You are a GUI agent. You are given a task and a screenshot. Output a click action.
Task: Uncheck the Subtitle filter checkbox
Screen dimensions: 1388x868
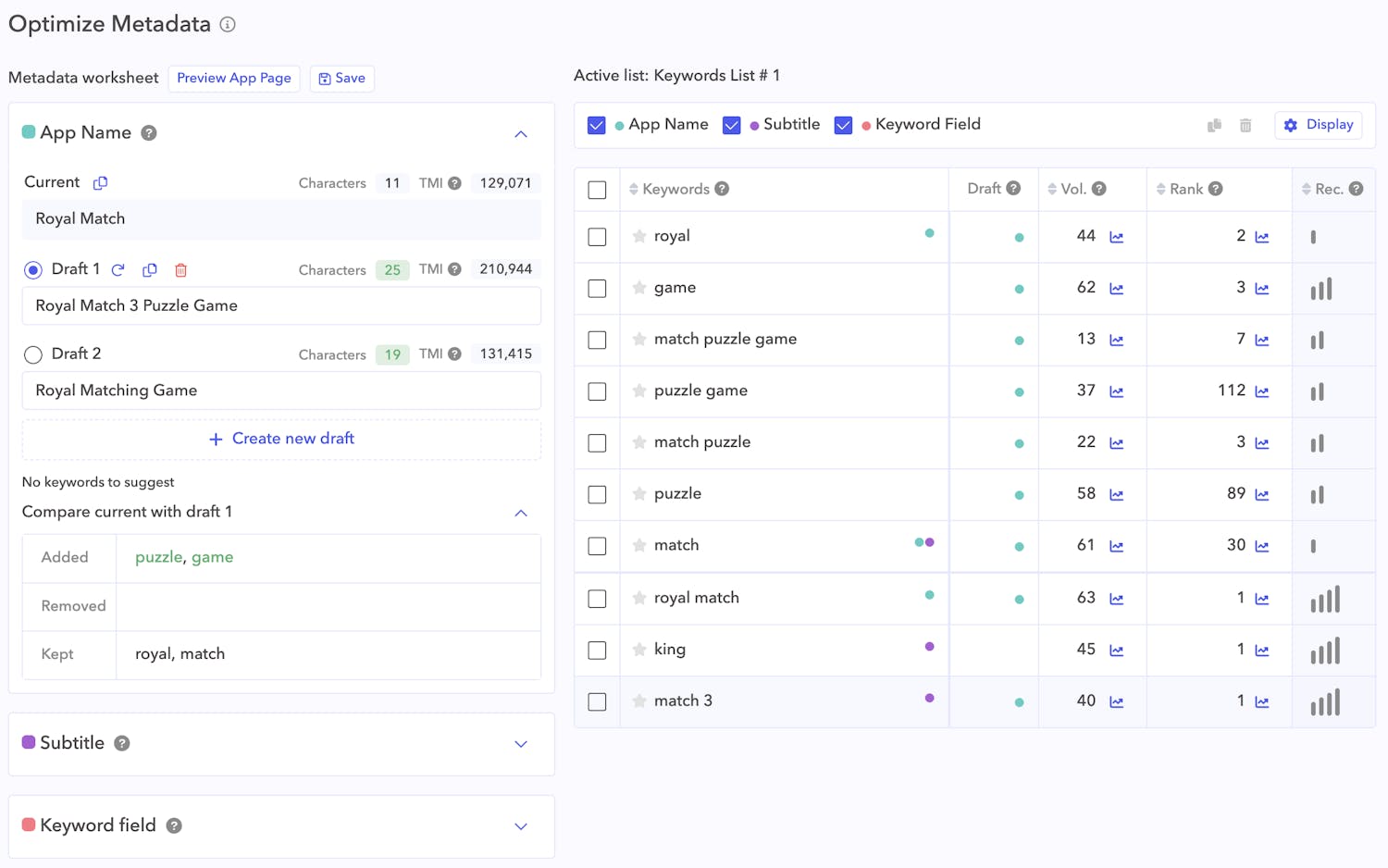[x=732, y=124]
